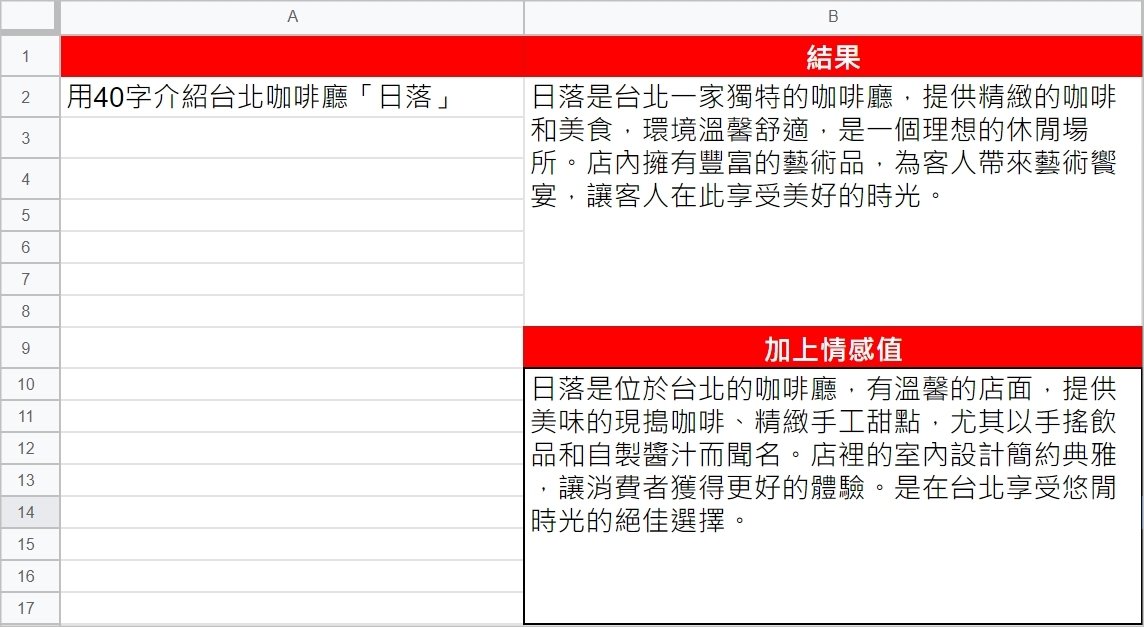Click cell with 用40字介紹台北咖啡廳 prompt
1144x627 pixels.
[292, 97]
